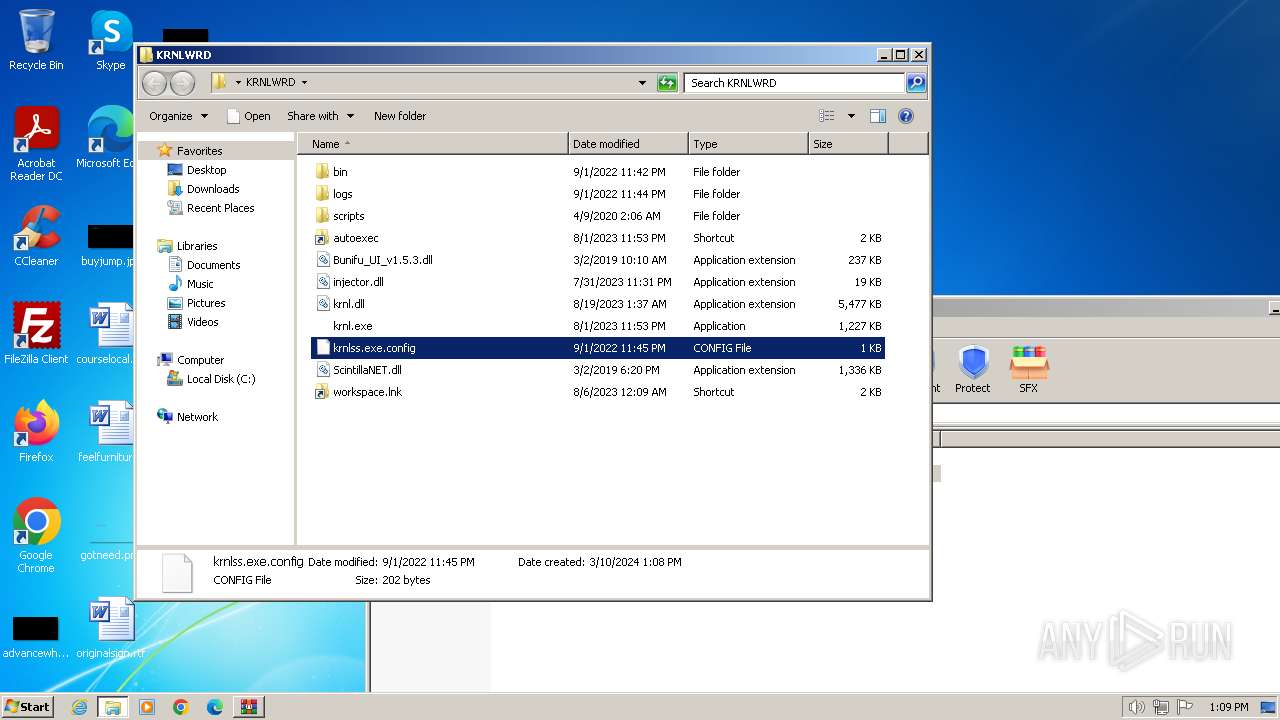
Task: Open the Acrobat Reader DC desktop icon
Action: coord(36,144)
